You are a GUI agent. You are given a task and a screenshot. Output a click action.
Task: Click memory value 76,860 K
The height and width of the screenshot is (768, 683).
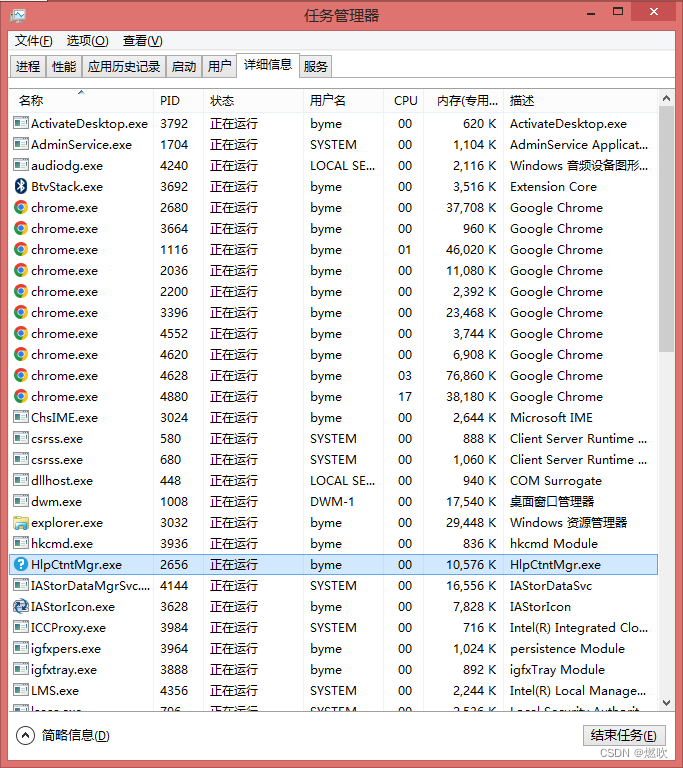471,375
